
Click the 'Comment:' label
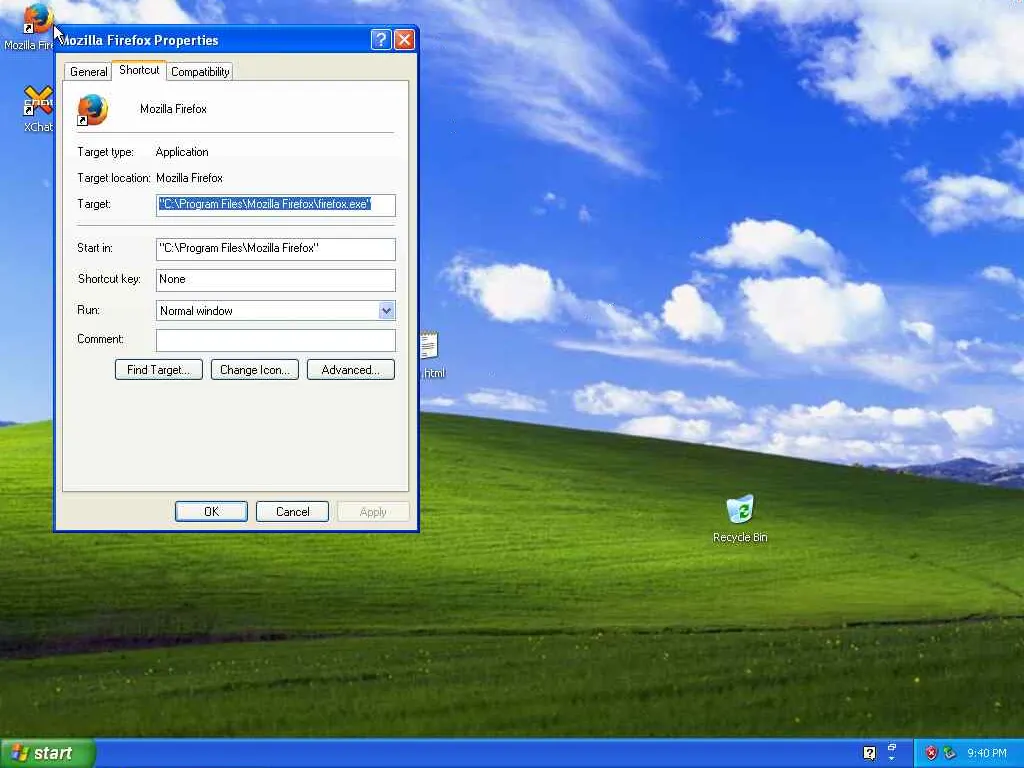(x=100, y=339)
